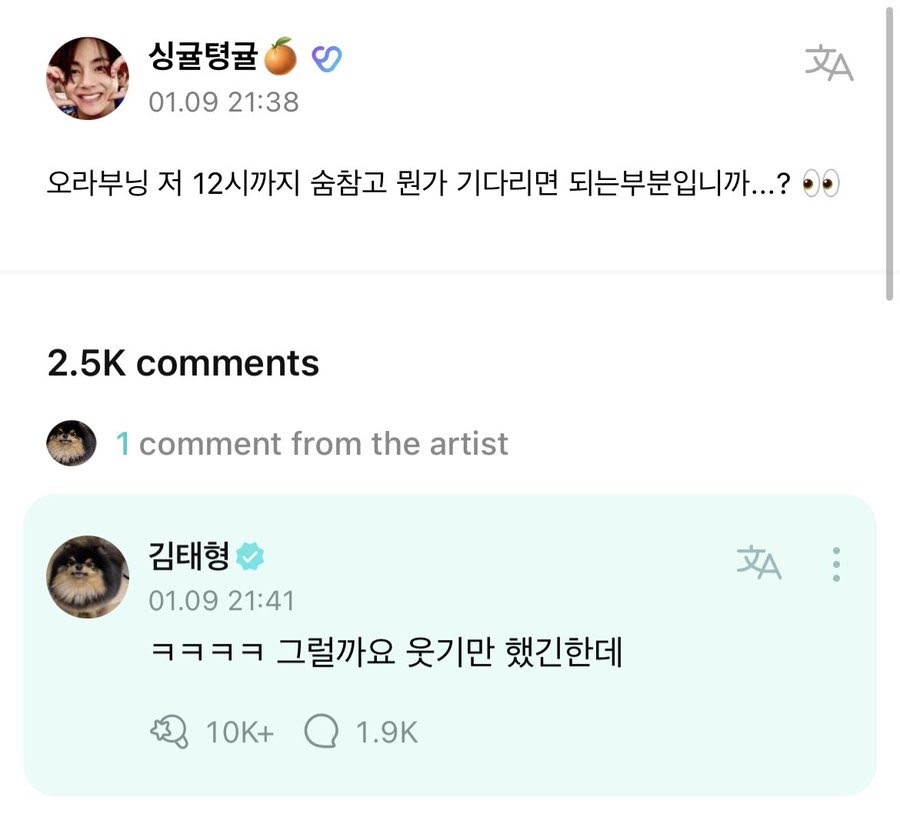Screen dimensions: 900x827
Task: Open the three-dot menu on artist comment
Action: pos(836,564)
